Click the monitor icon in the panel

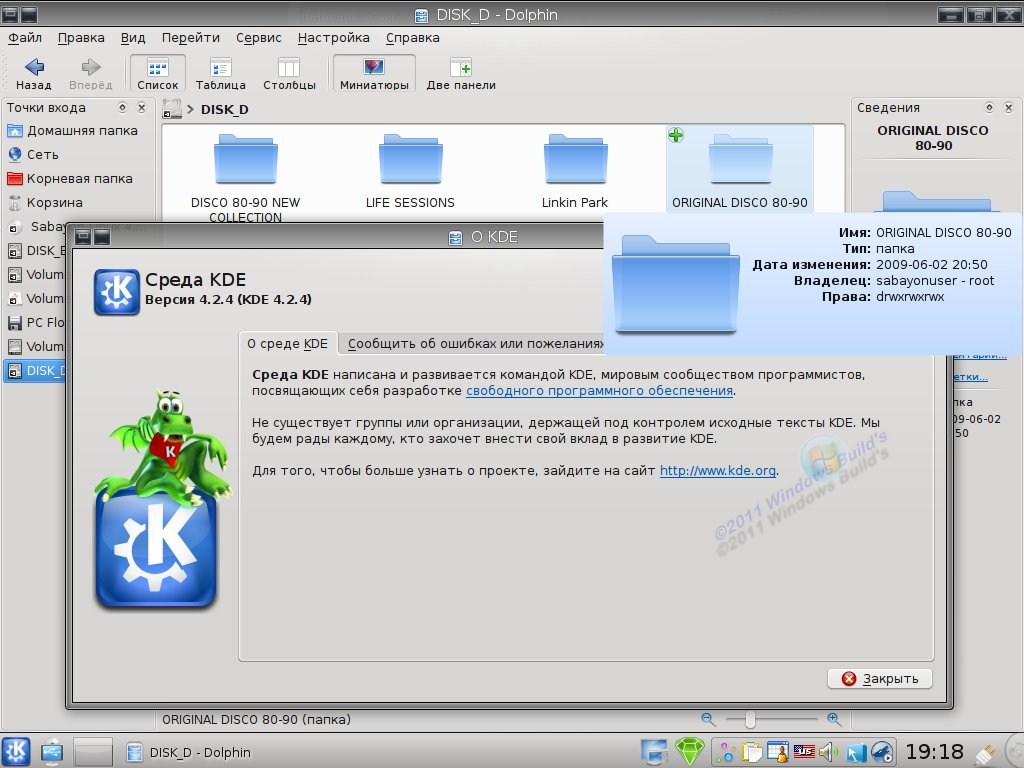click(x=654, y=752)
